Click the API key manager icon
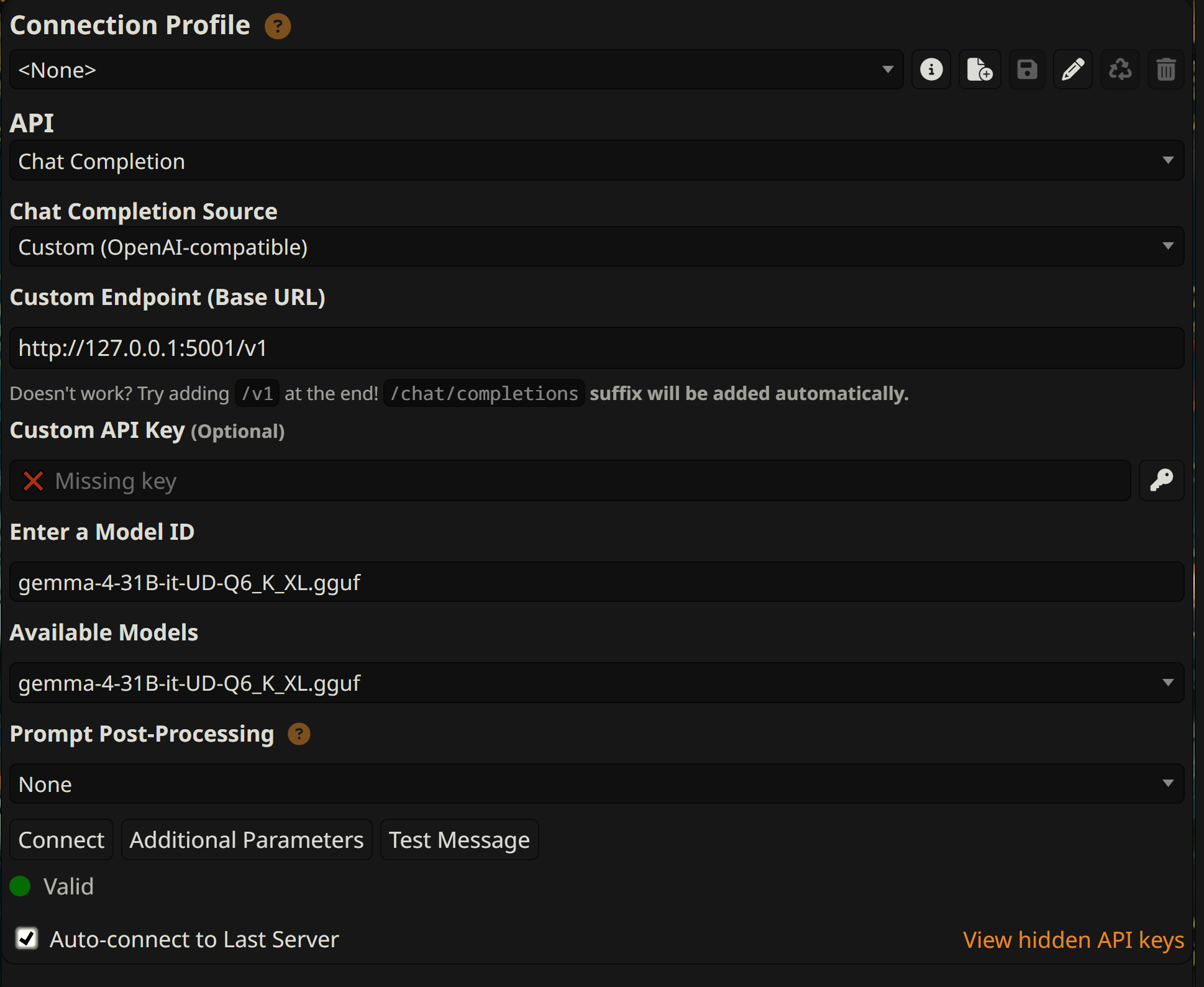This screenshot has width=1204, height=987. 1161,480
